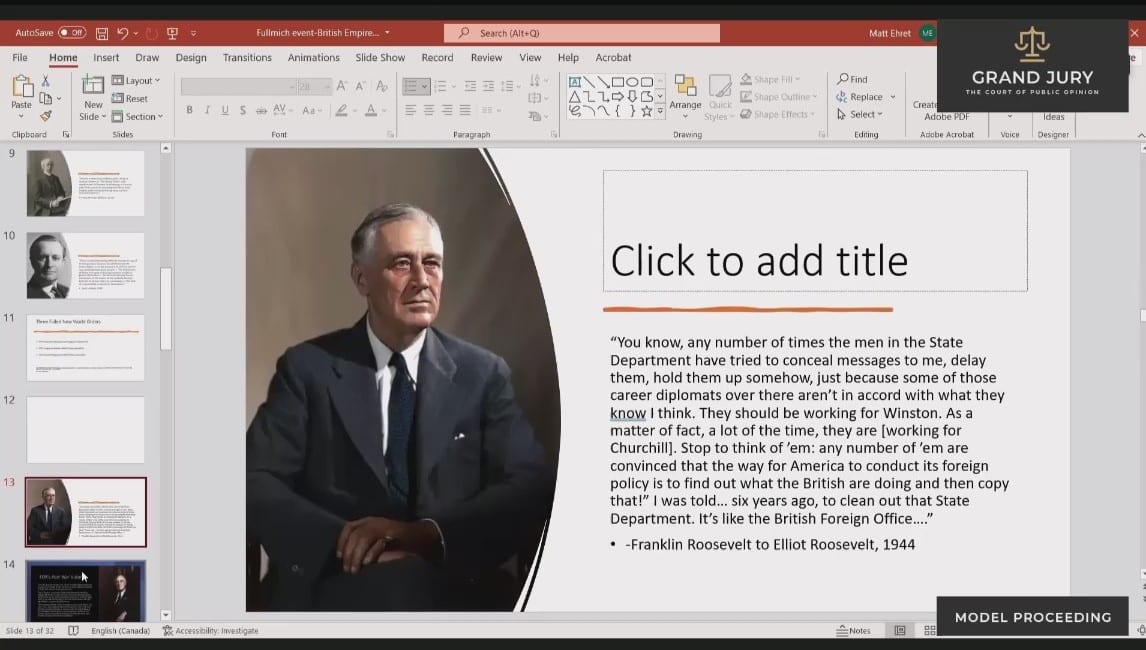
Task: Click the Undo arrow icon
Action: 122,33
